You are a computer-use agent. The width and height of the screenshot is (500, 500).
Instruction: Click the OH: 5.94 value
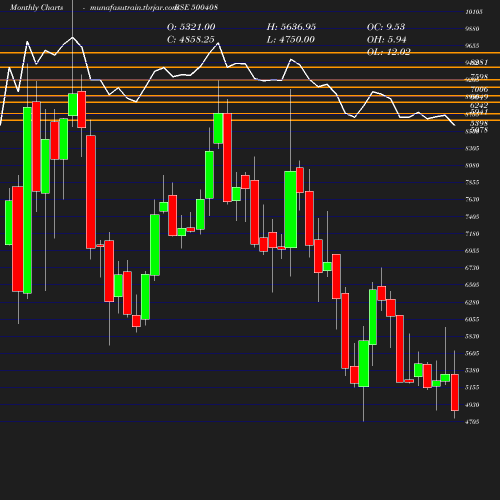tap(387, 39)
